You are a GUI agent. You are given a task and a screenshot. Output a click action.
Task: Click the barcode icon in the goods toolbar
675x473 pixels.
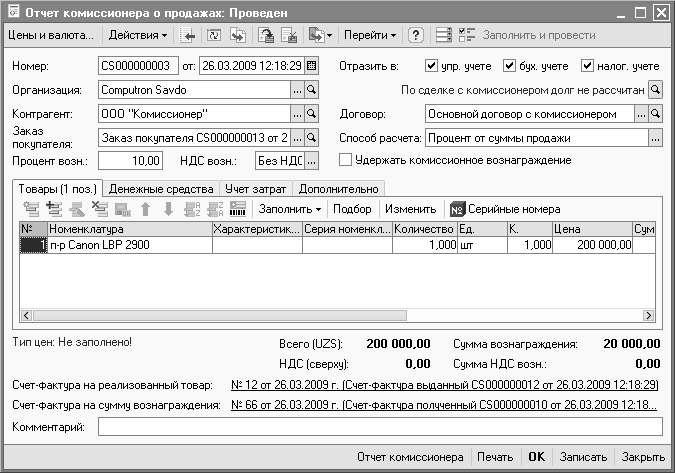click(238, 209)
